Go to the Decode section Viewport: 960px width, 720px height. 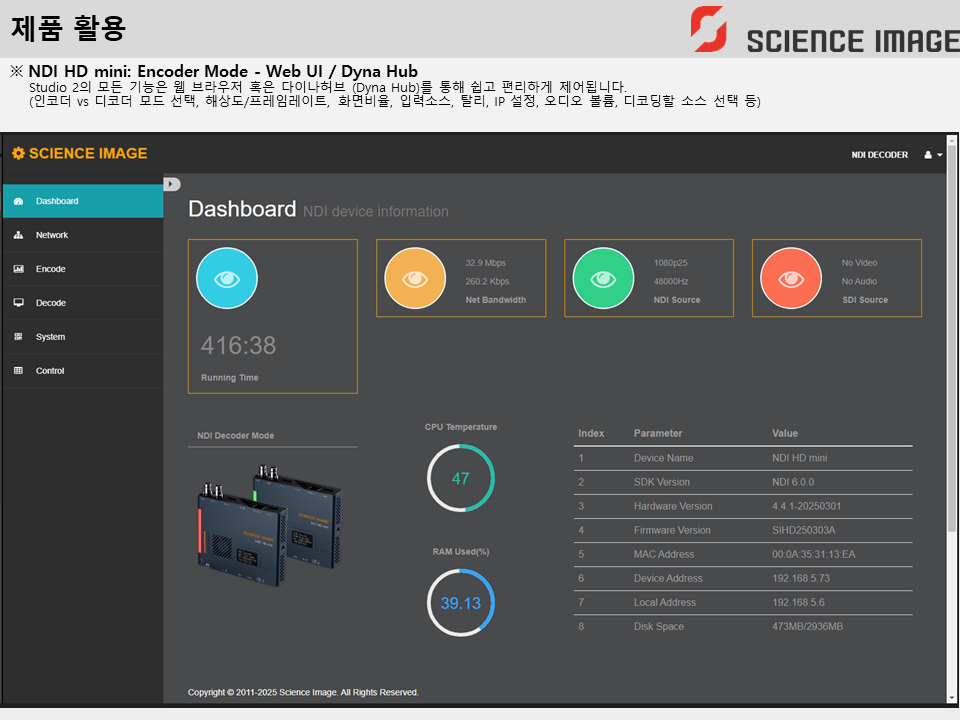coord(83,303)
